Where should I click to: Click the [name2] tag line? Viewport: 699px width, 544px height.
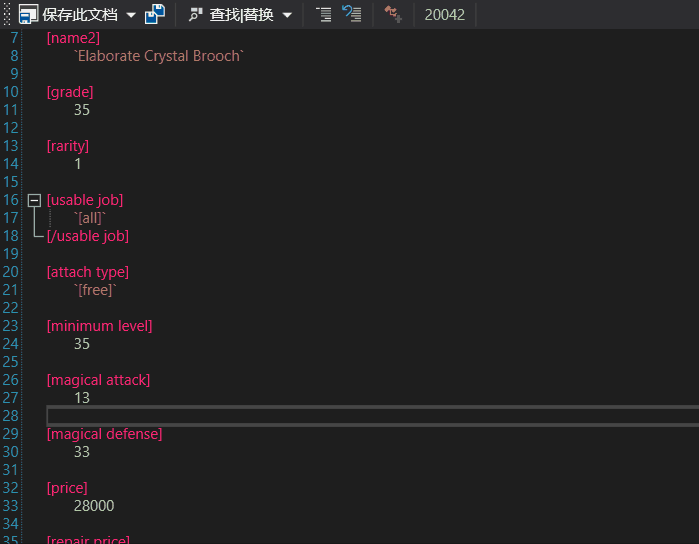pos(73,38)
